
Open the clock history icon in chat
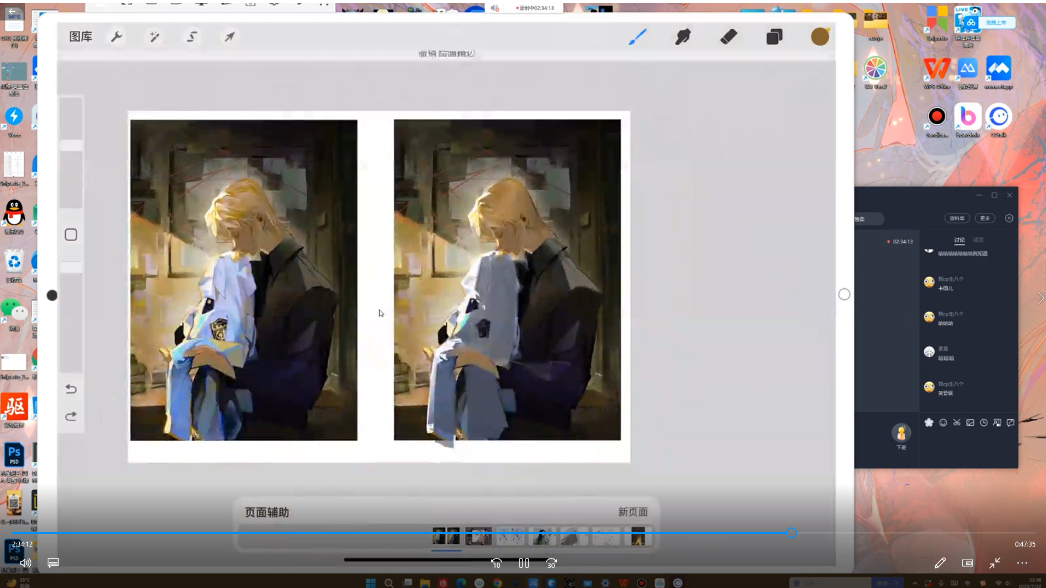pos(983,422)
